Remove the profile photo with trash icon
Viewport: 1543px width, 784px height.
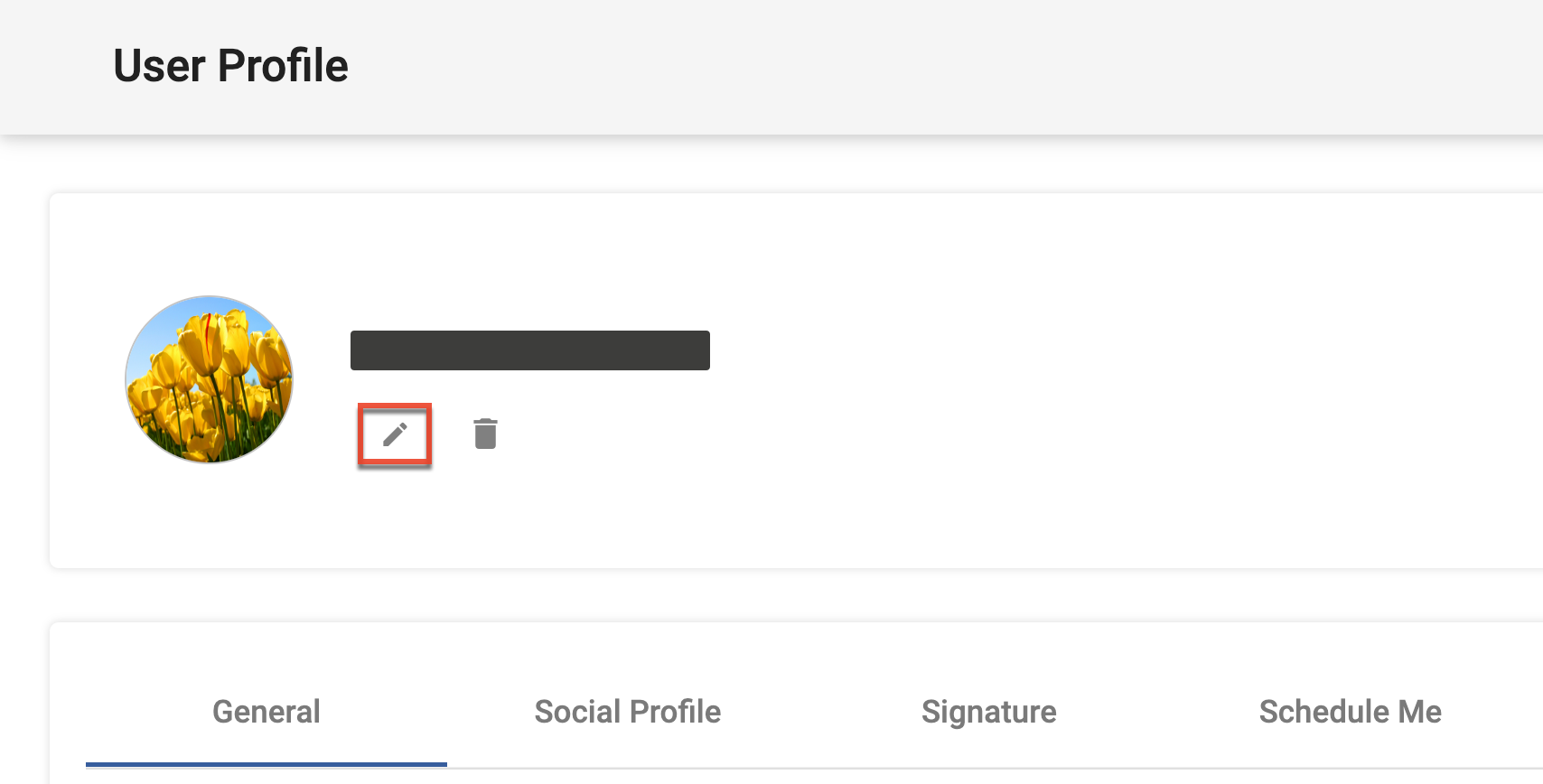pos(485,434)
